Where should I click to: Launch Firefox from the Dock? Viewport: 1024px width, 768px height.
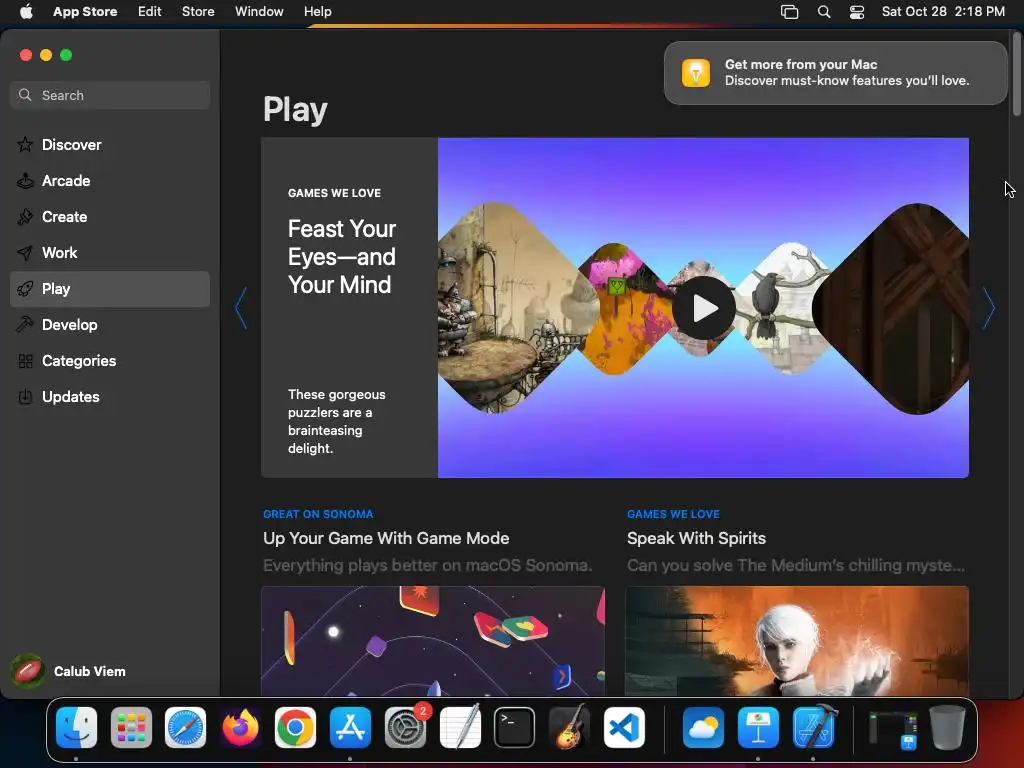(240, 728)
